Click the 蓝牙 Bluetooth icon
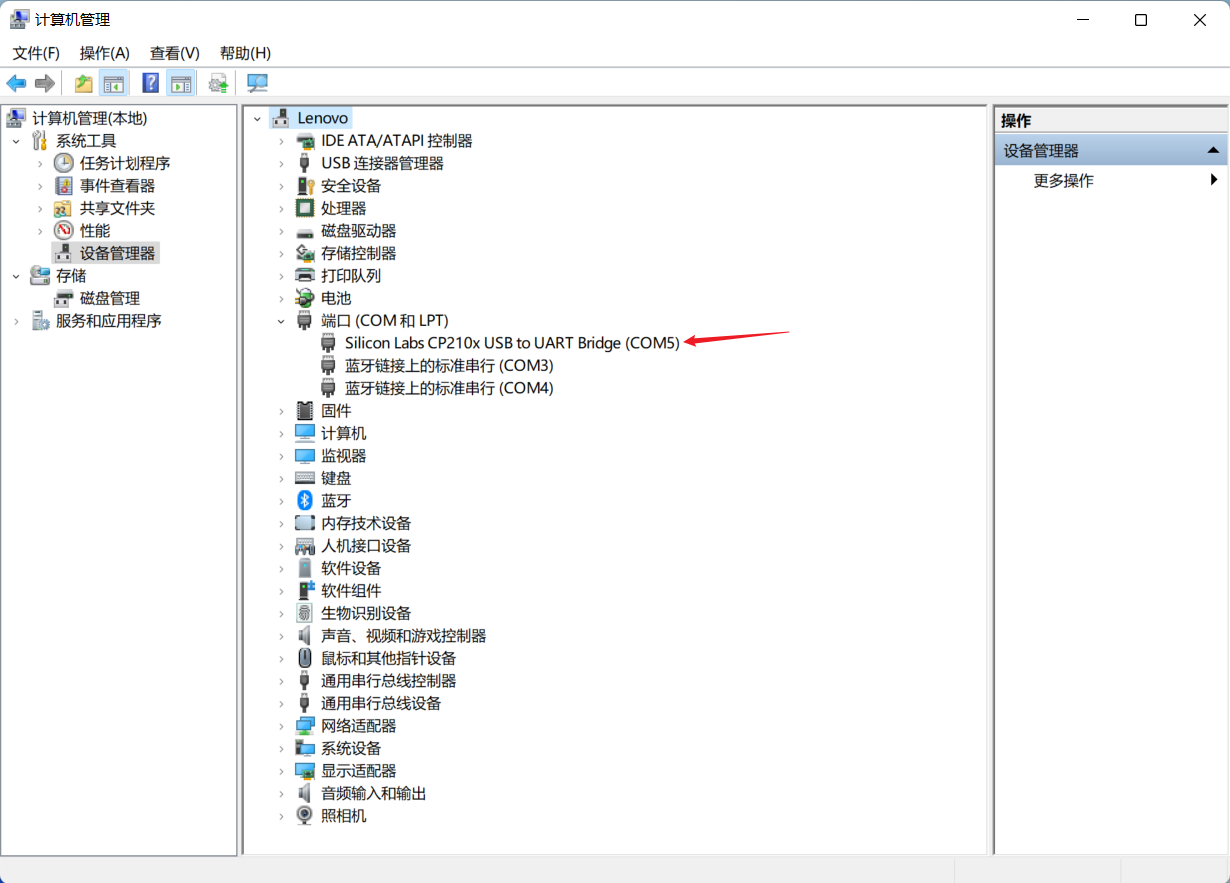Viewport: 1230px width, 883px height. [x=305, y=501]
